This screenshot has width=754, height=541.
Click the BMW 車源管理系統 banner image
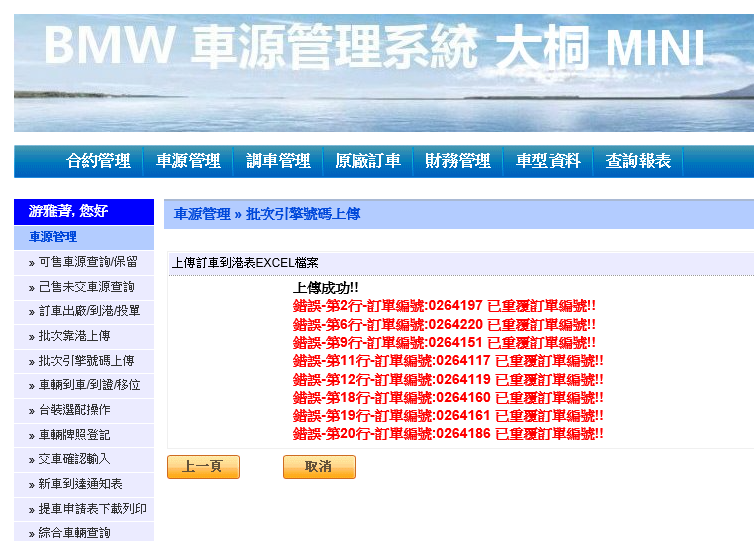[384, 73]
